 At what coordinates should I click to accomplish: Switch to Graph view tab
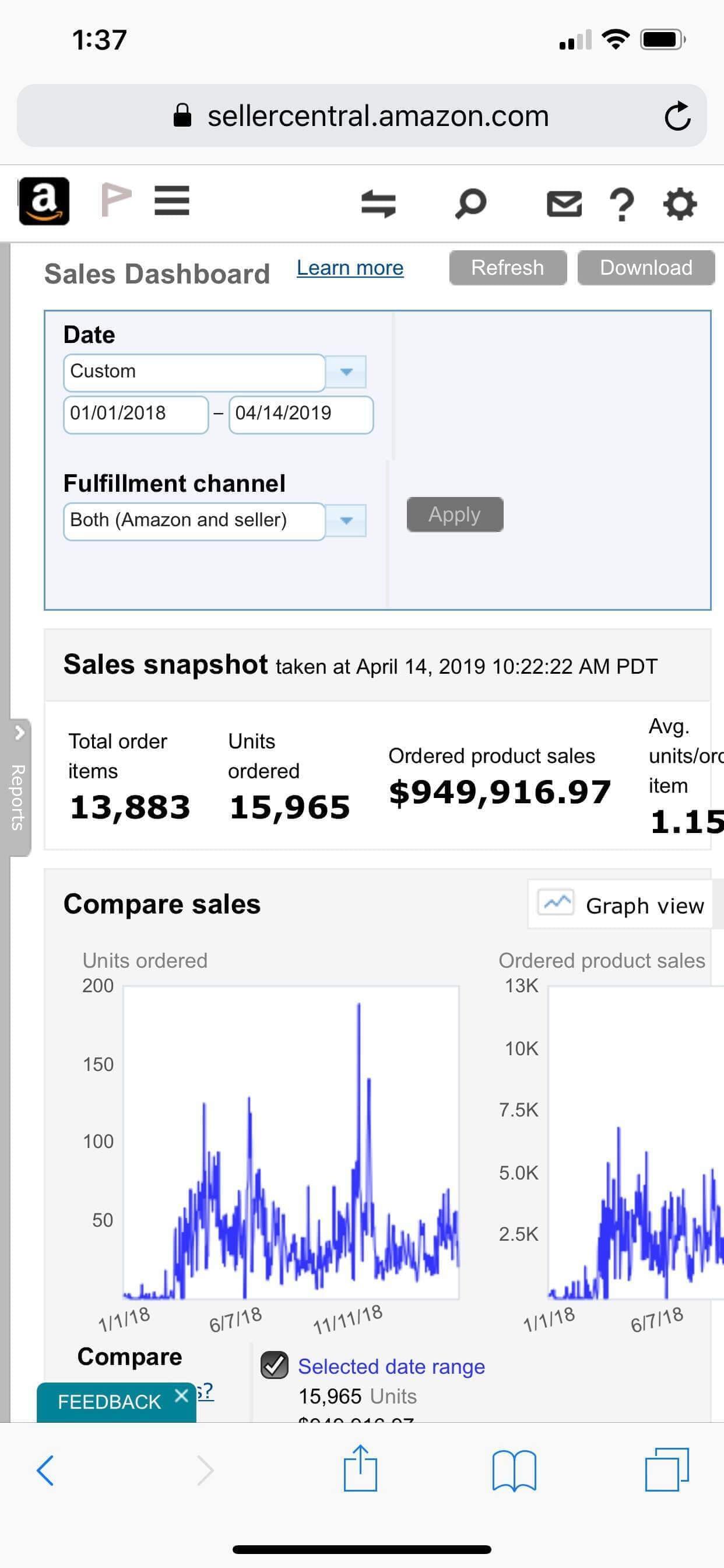(621, 905)
